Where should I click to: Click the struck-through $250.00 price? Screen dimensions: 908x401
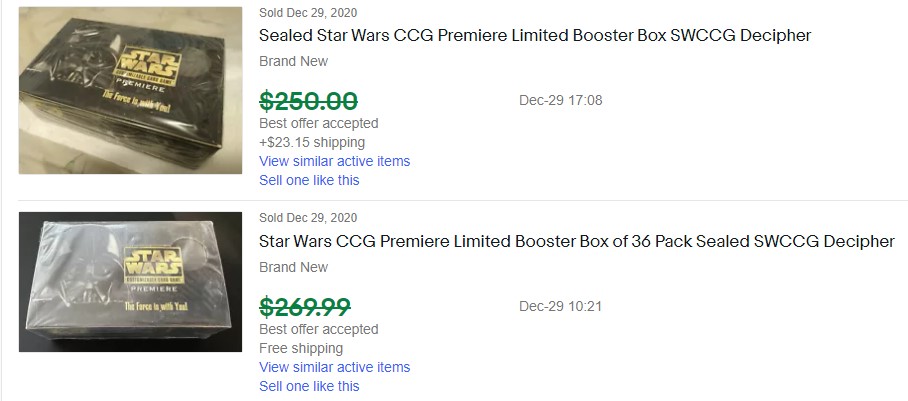308,100
